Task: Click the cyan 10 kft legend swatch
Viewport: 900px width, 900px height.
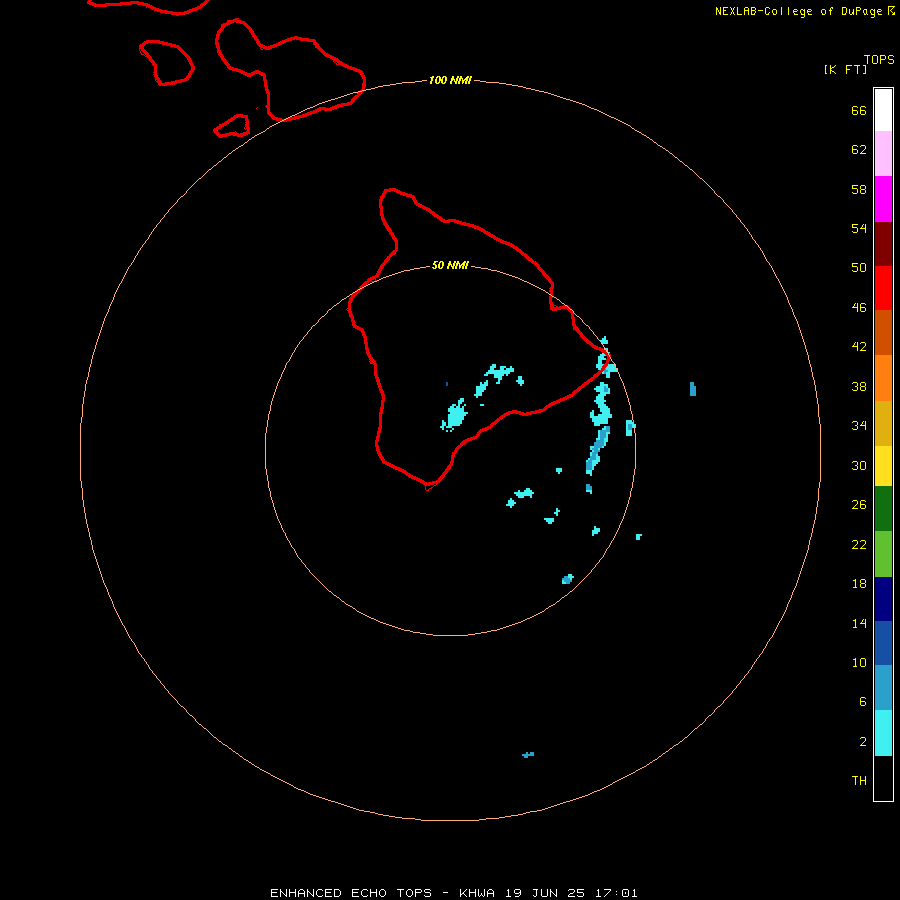Action: 883,733
